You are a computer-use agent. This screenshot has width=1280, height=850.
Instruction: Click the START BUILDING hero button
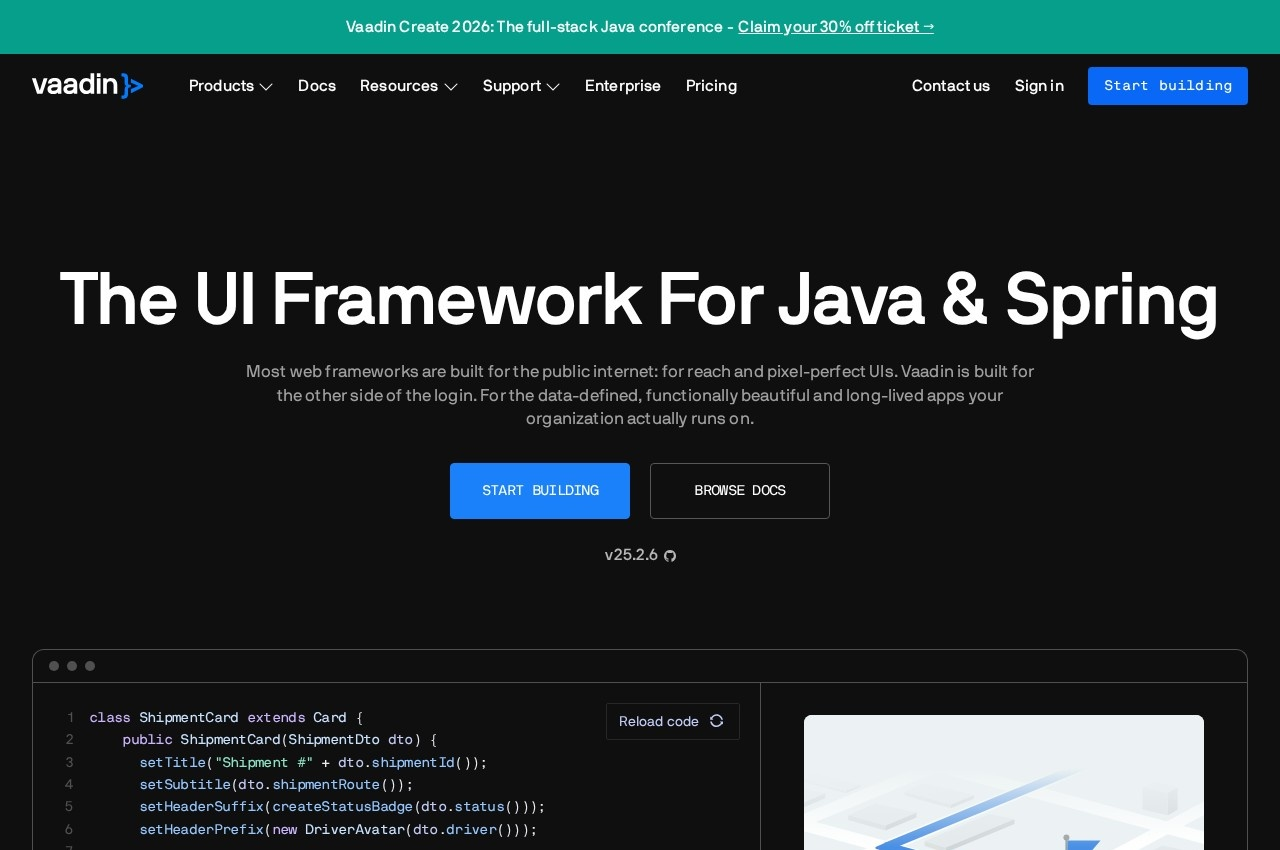coord(540,491)
